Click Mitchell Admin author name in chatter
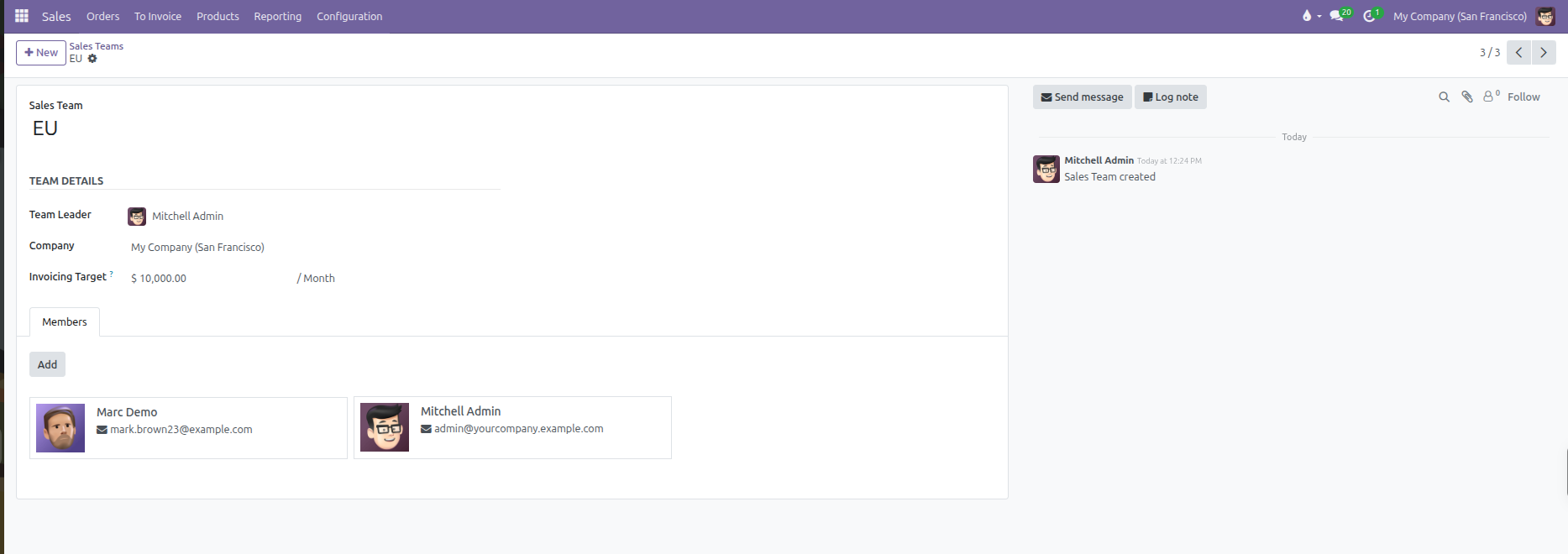1568x554 pixels. pos(1099,160)
